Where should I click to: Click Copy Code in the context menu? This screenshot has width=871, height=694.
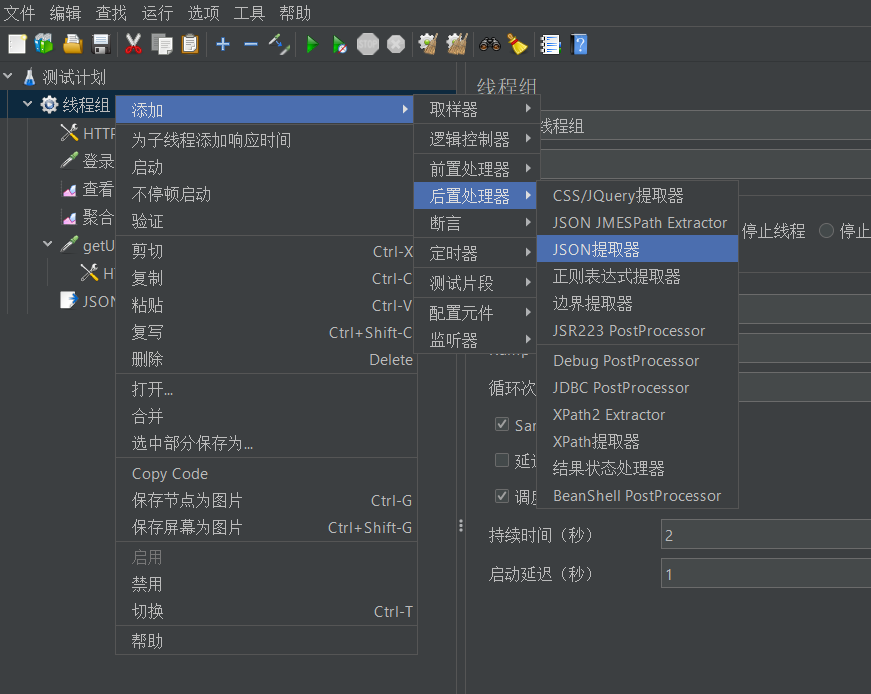click(266, 473)
